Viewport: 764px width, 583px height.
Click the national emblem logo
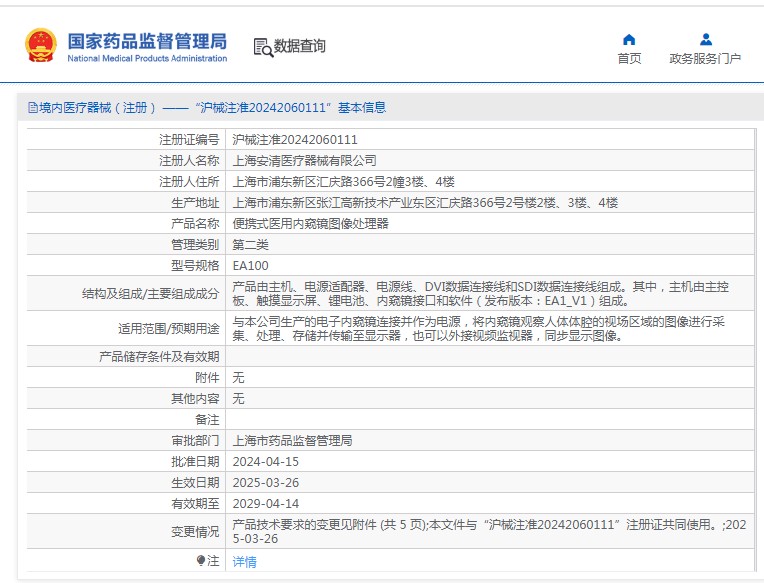[41, 45]
